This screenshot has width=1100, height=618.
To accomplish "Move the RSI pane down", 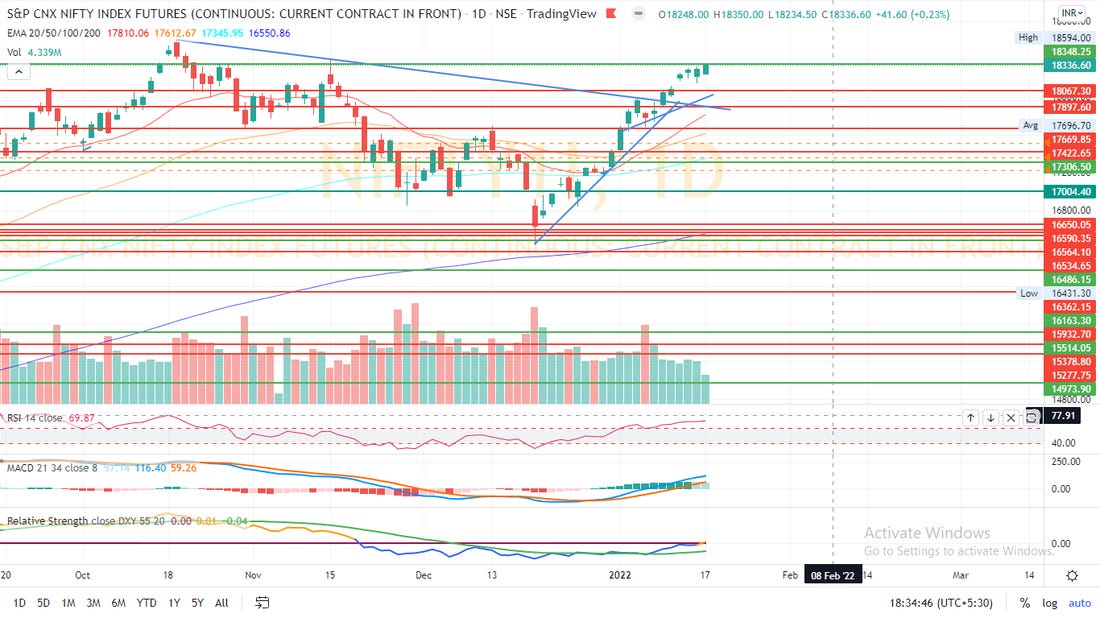I will (991, 417).
